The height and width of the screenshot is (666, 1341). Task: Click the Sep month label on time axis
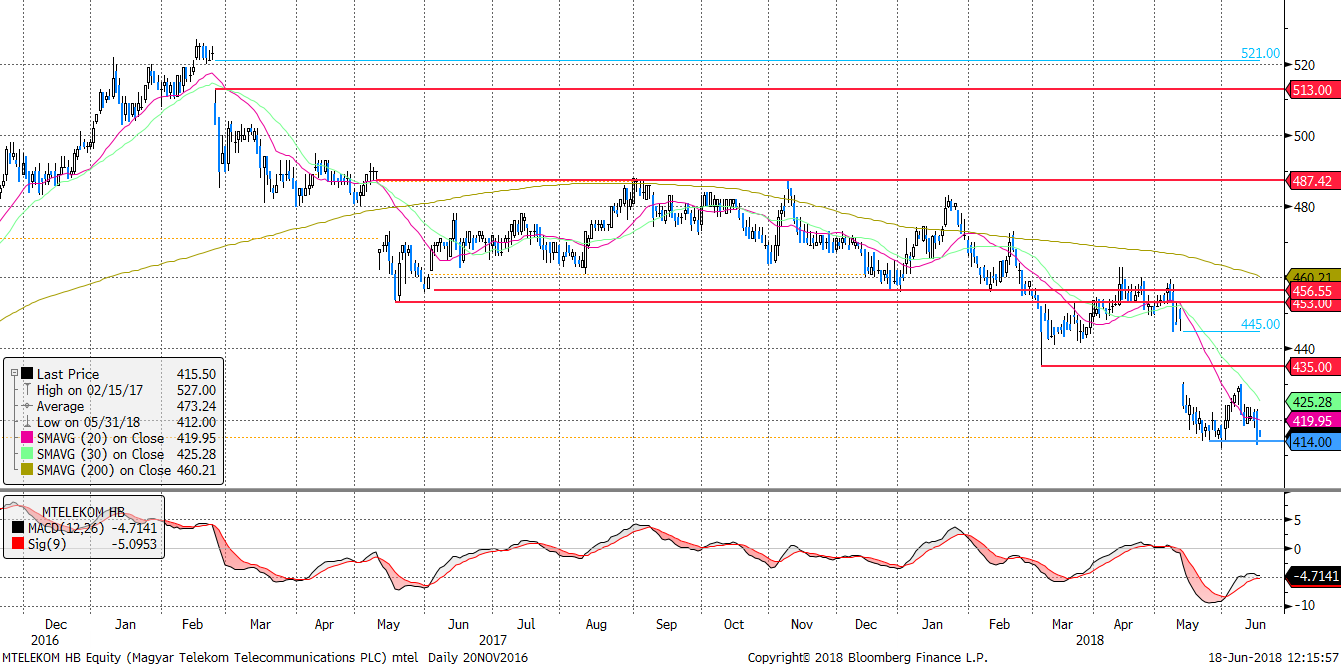[x=666, y=624]
